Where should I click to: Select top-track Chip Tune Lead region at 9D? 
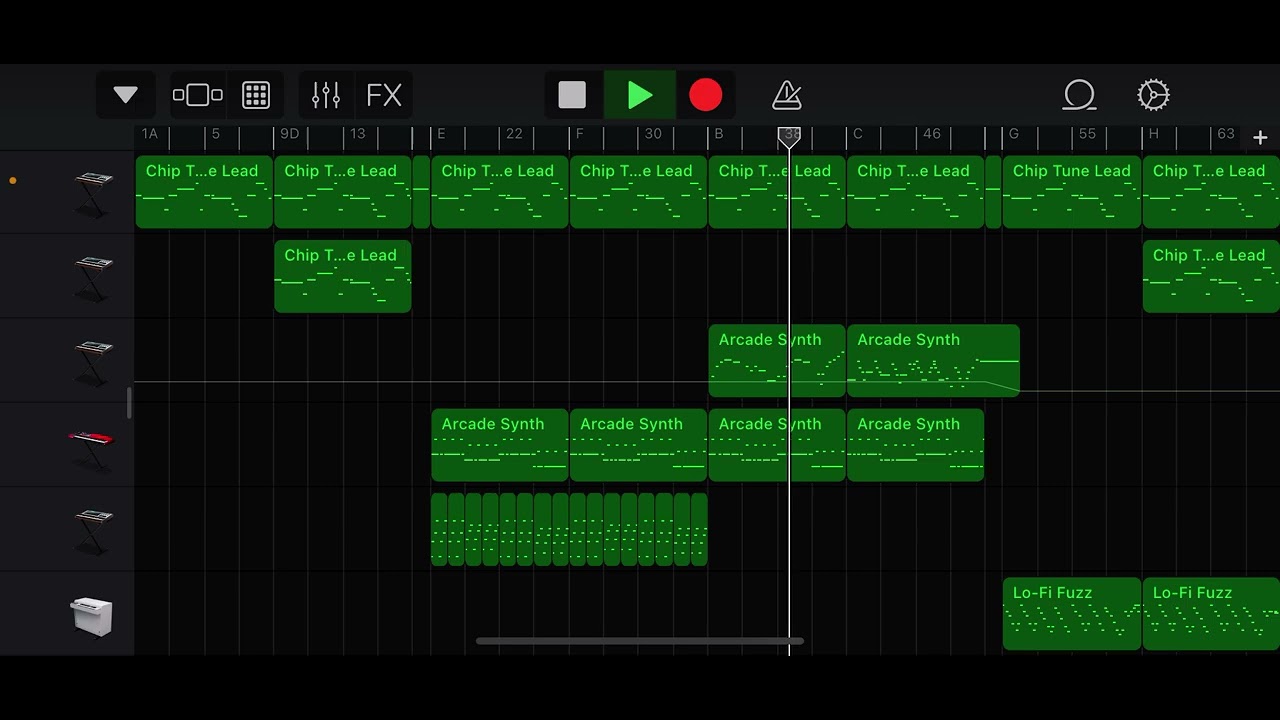[x=343, y=192]
